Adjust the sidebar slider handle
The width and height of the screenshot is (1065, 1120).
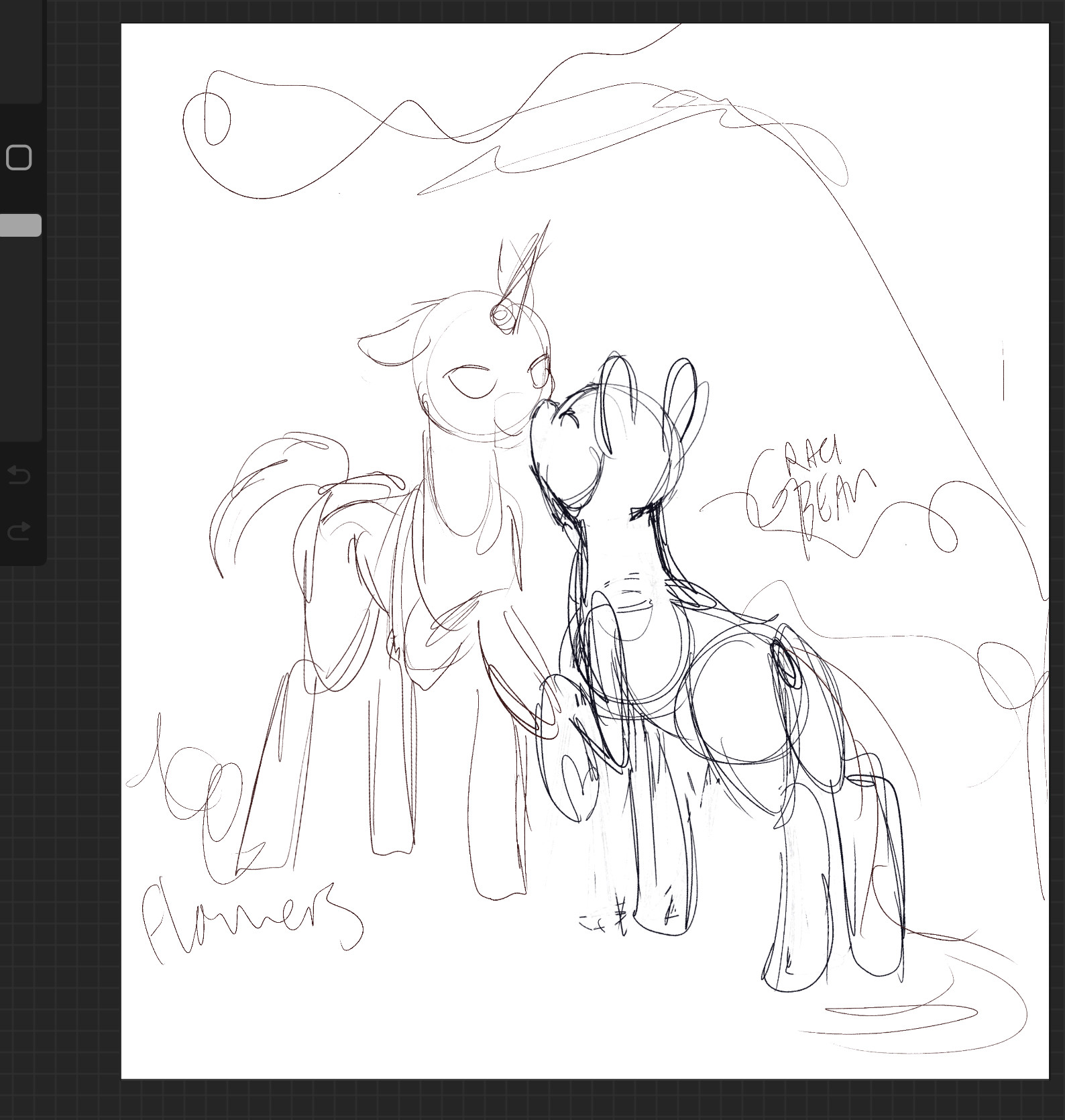(x=20, y=225)
